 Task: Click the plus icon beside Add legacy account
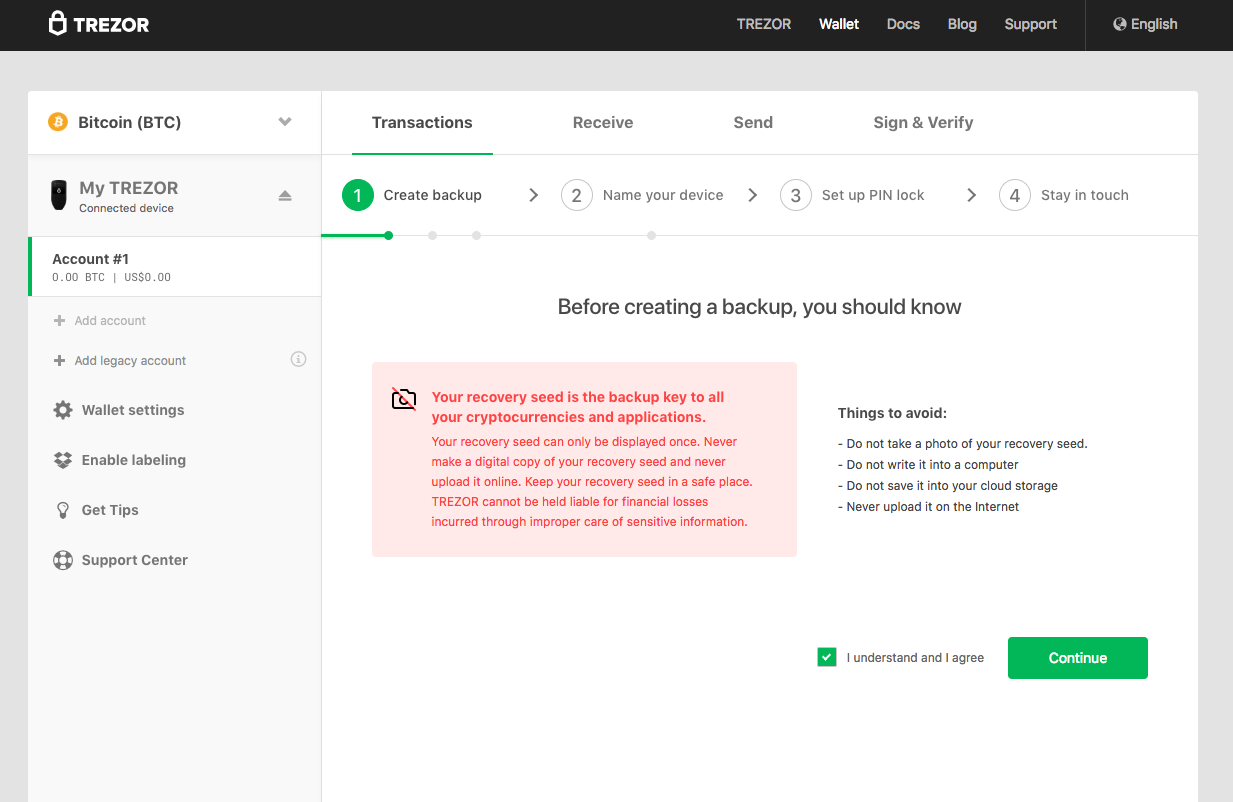coord(60,361)
